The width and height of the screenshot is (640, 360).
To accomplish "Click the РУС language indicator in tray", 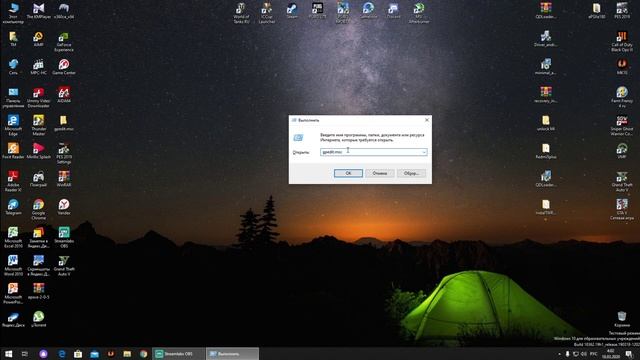I will click(x=593, y=354).
